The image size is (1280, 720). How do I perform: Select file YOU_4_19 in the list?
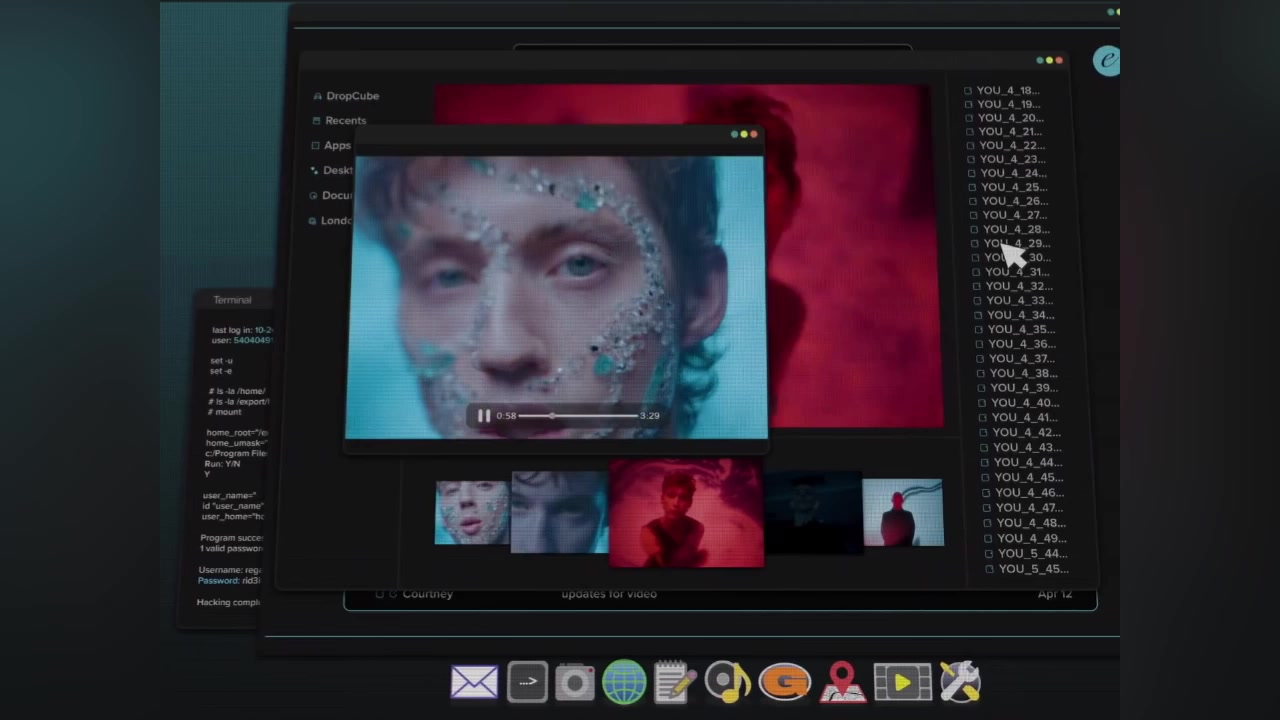click(x=1009, y=104)
